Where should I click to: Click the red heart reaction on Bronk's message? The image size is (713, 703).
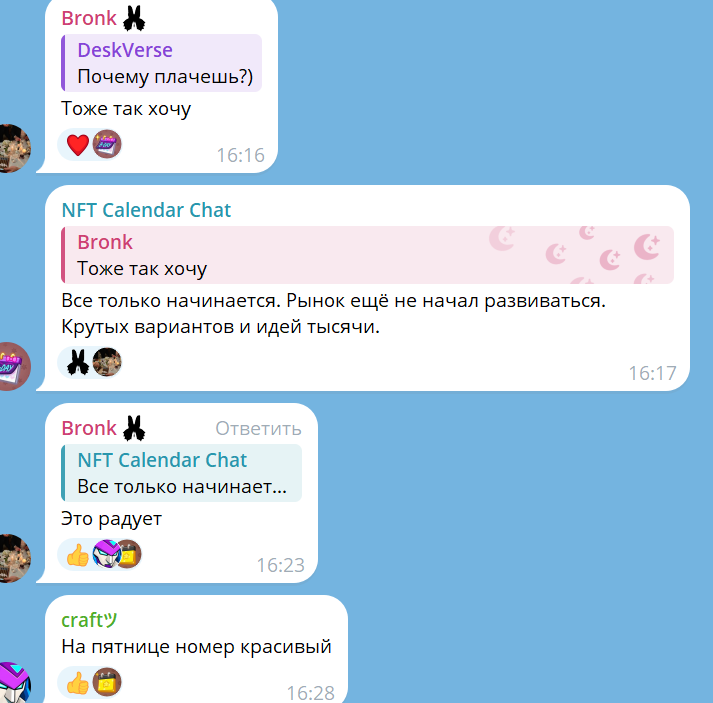pyautogui.click(x=78, y=145)
